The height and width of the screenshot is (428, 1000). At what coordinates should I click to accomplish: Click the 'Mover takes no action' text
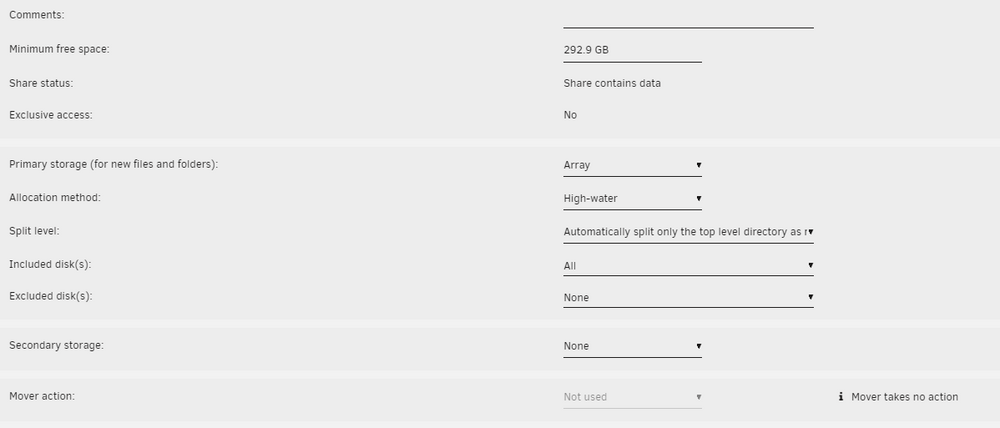pos(904,397)
